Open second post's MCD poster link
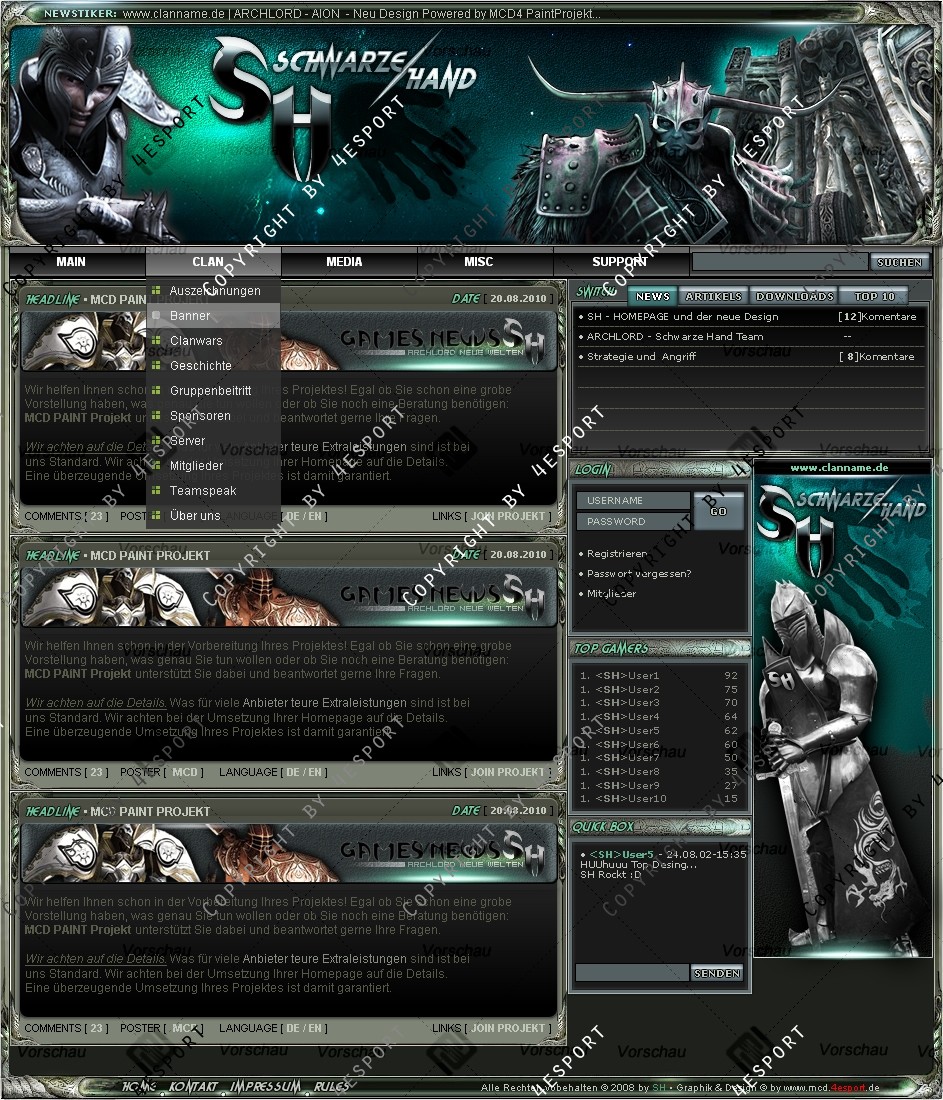943x1100 pixels. 185,772
